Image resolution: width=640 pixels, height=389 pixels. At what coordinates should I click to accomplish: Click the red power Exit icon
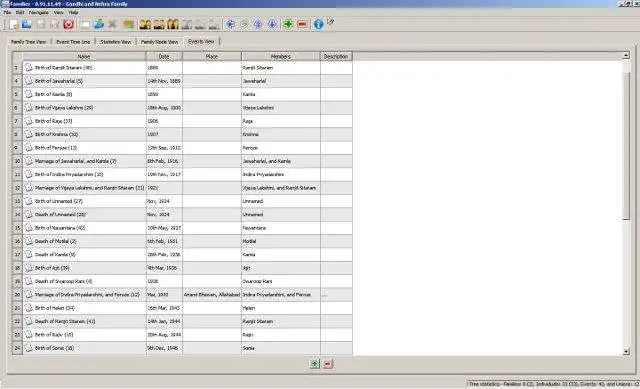69,24
